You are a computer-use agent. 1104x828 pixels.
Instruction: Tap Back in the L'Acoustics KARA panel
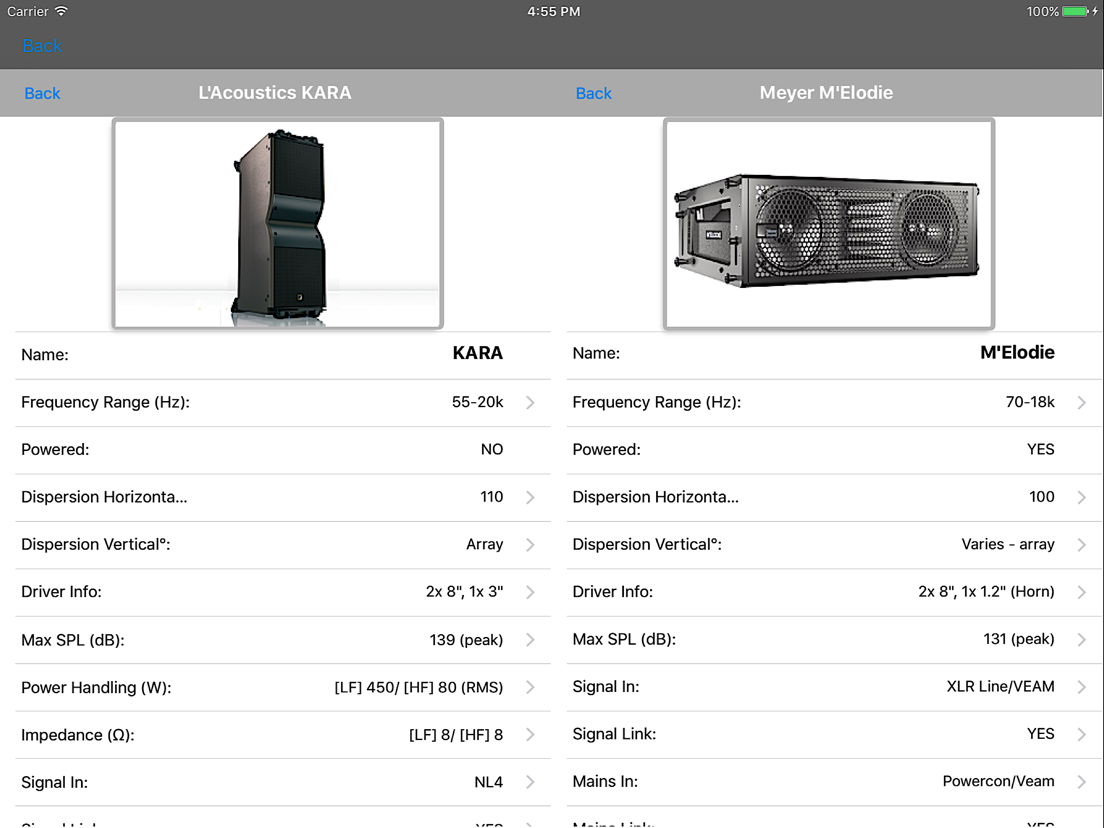tap(42, 93)
